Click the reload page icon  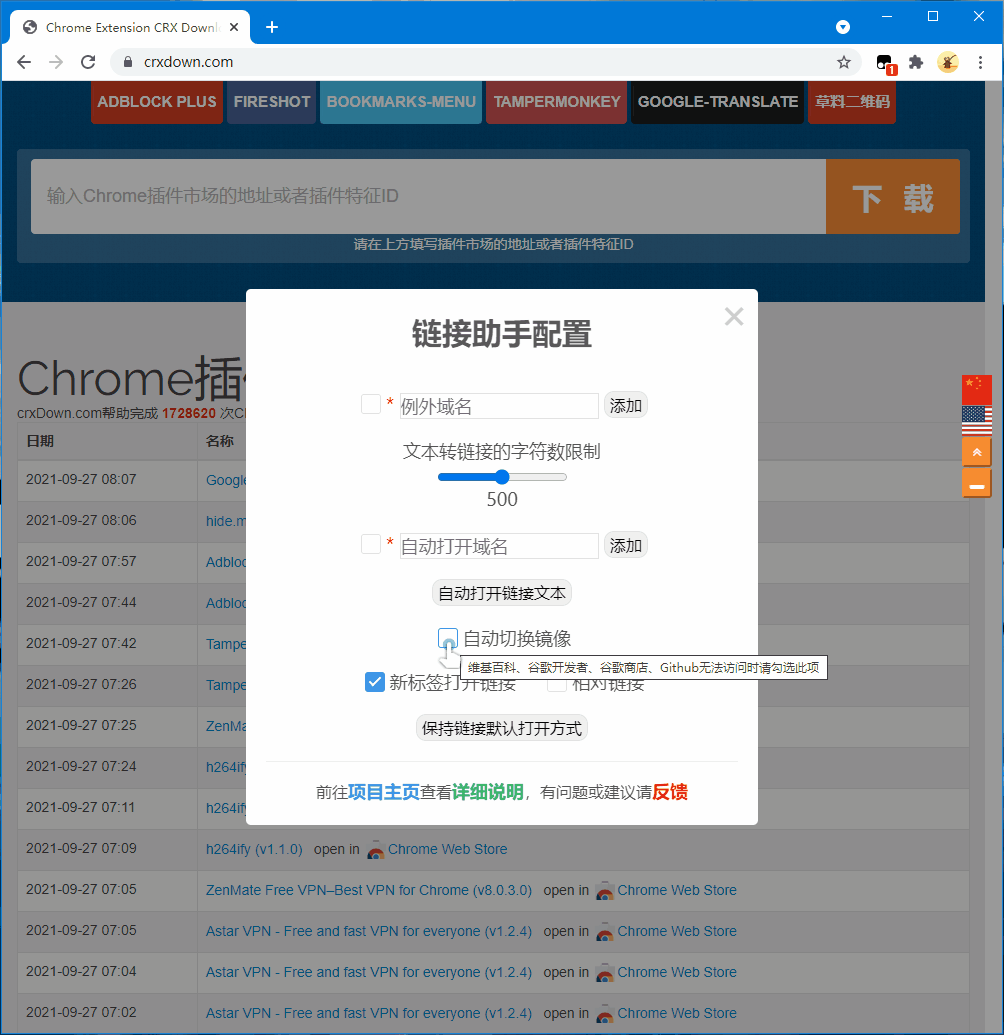pyautogui.click(x=87, y=61)
